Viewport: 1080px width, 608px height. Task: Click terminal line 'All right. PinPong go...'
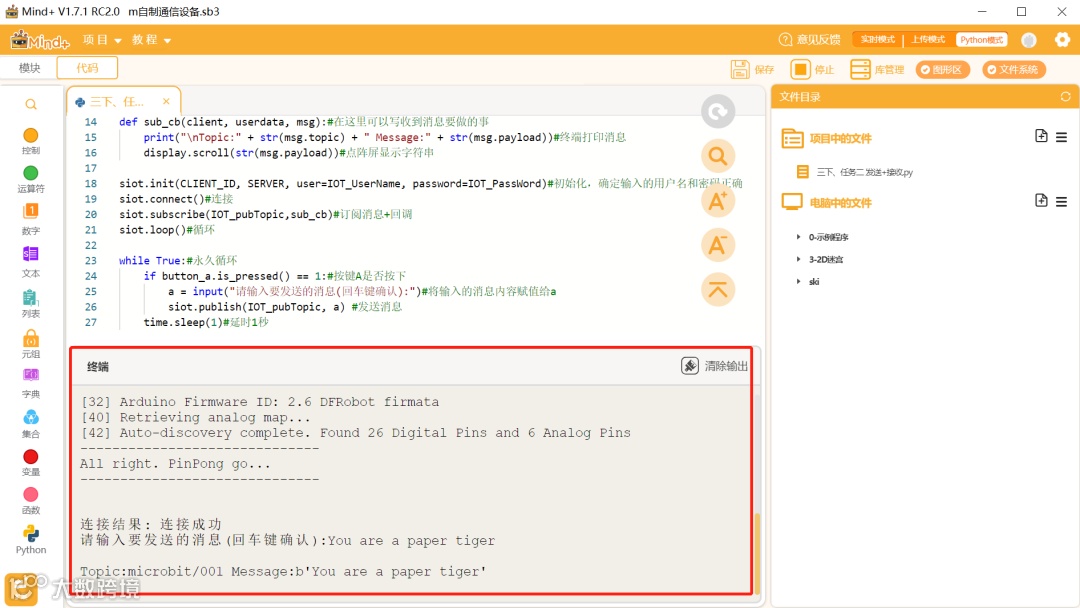point(176,463)
